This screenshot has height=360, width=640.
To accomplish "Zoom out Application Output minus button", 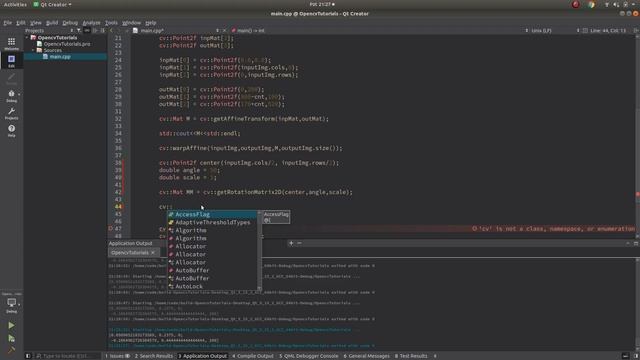I will [300, 243].
